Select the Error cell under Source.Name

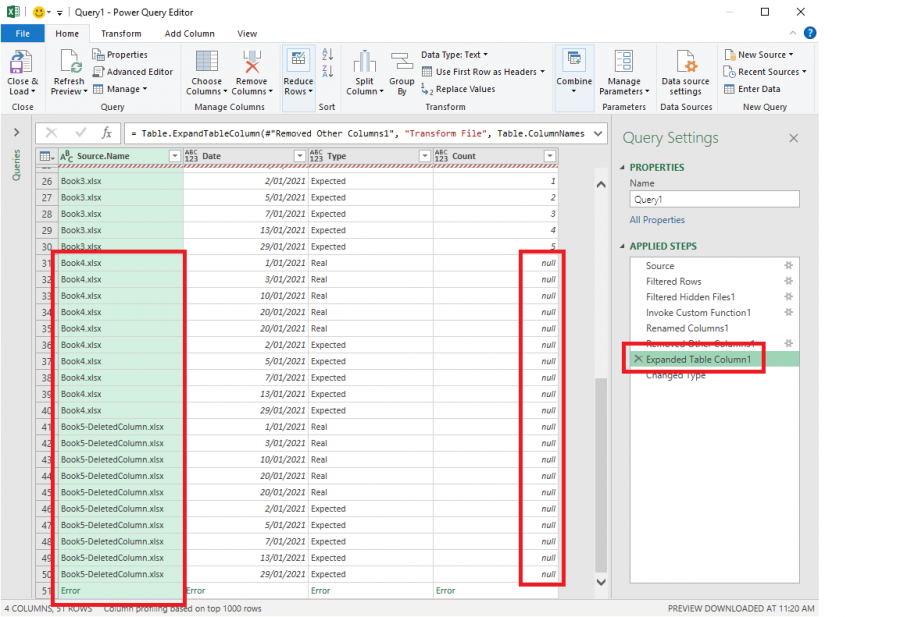pos(121,591)
